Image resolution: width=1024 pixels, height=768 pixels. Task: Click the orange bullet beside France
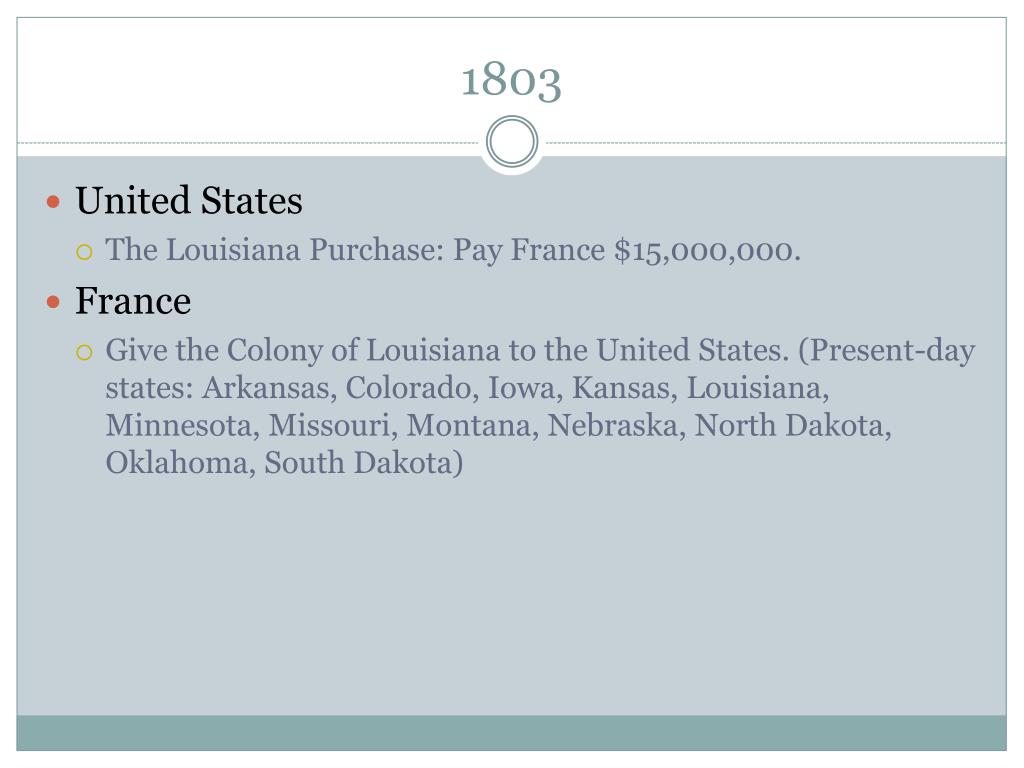[54, 302]
